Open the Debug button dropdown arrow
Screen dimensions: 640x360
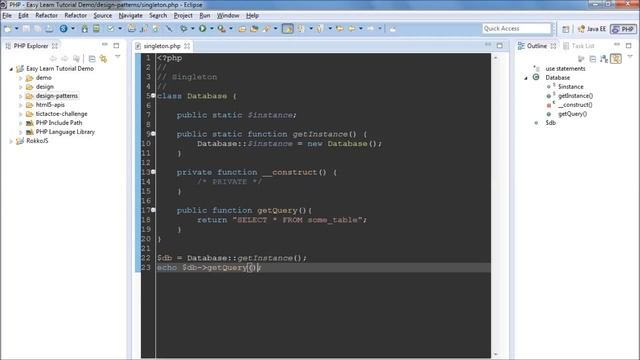click(x=192, y=29)
